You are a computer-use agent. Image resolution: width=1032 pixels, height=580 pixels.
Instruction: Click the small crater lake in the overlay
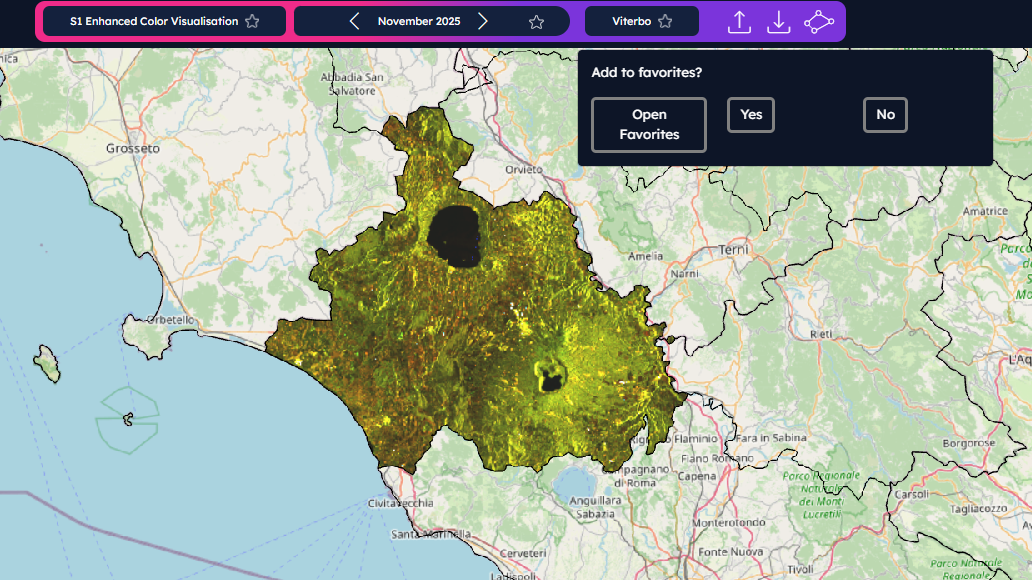[550, 377]
